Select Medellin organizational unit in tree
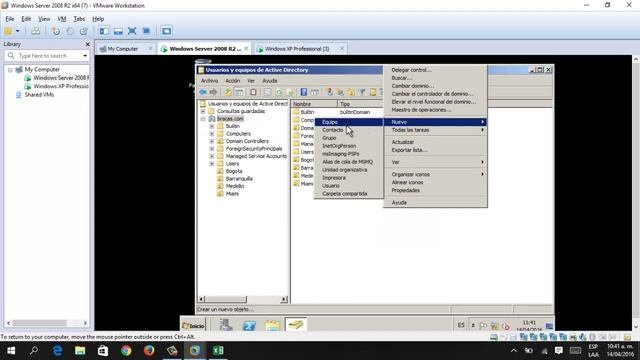This screenshot has height=360, width=640. pyautogui.click(x=235, y=186)
